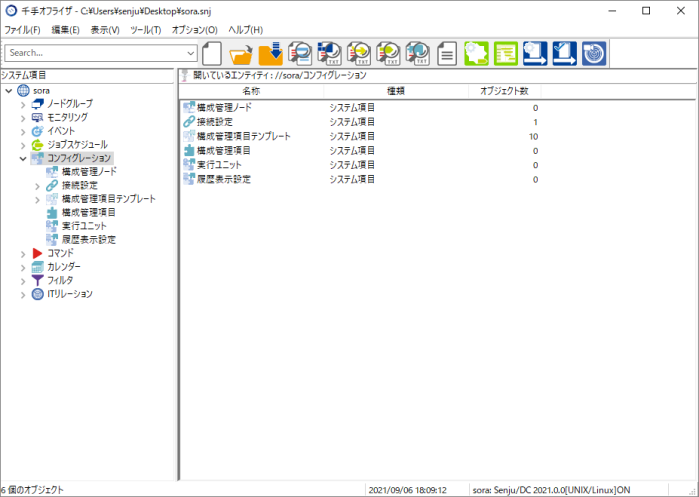
Task: Open the ツール(T) menu
Action: click(x=146, y=30)
